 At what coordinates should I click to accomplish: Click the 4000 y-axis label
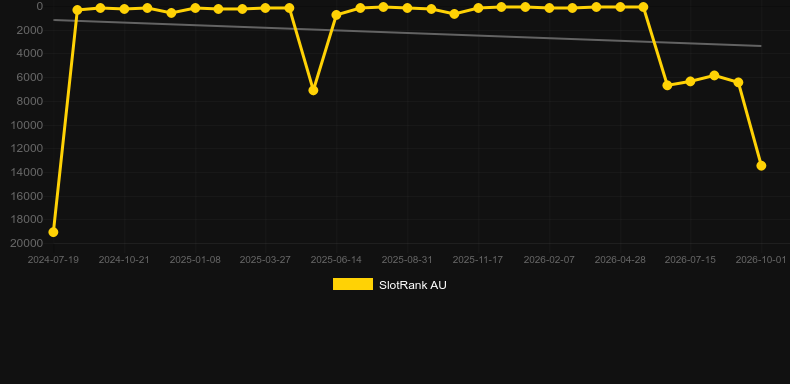click(30, 54)
